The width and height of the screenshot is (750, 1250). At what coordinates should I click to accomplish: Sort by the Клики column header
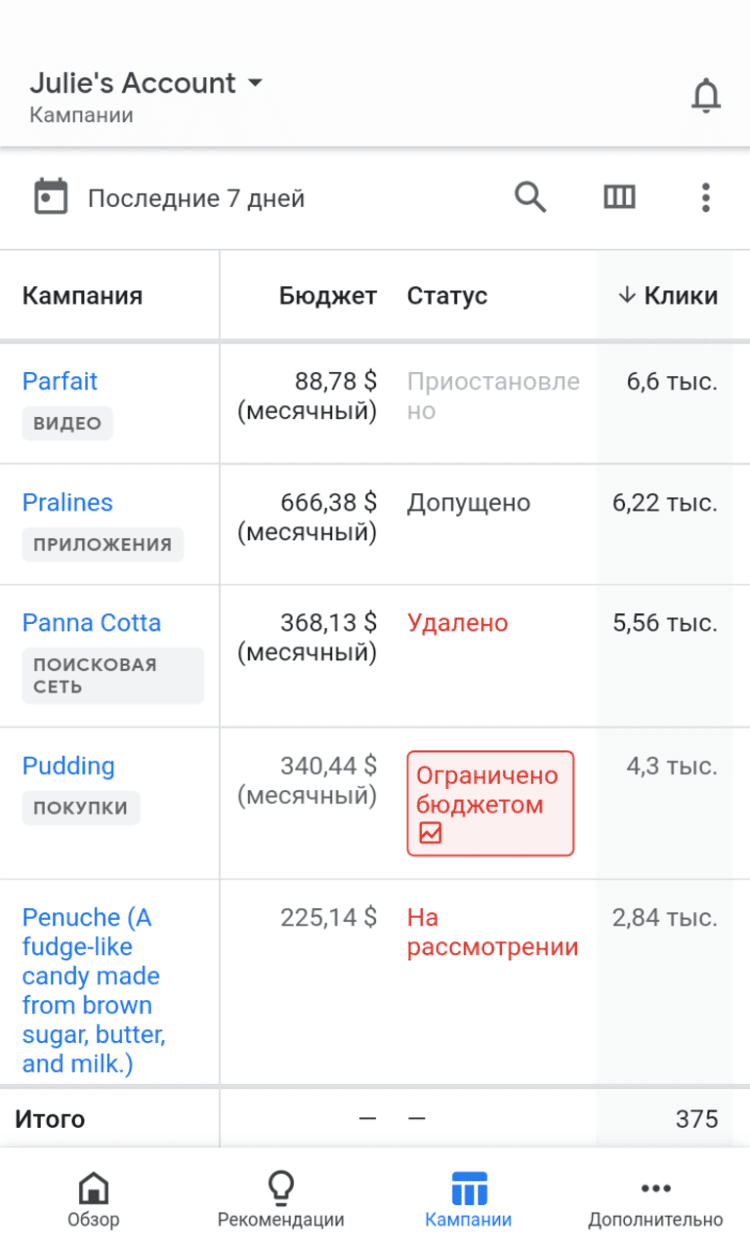(667, 295)
